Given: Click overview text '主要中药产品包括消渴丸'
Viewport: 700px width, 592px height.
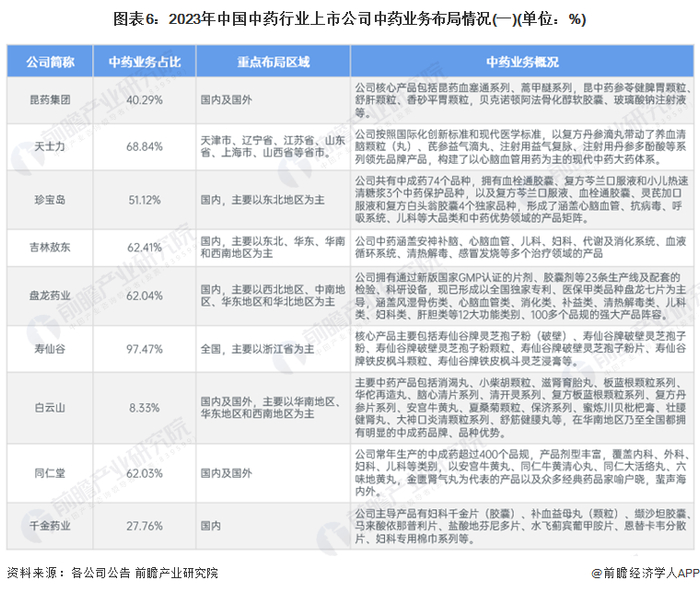Looking at the screenshot, I should pyautogui.click(x=521, y=408).
